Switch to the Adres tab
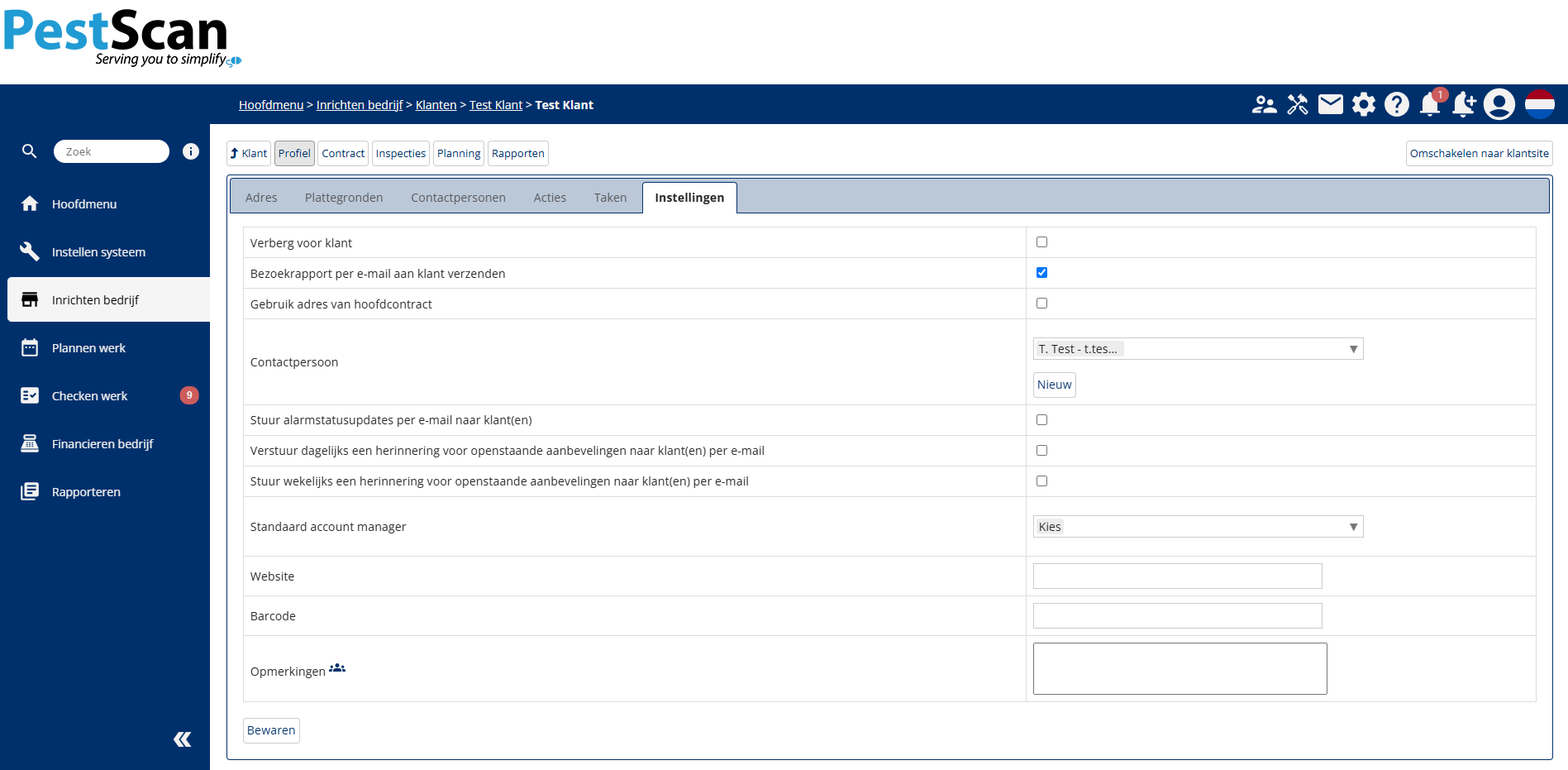The width and height of the screenshot is (1568, 770). pos(261,198)
